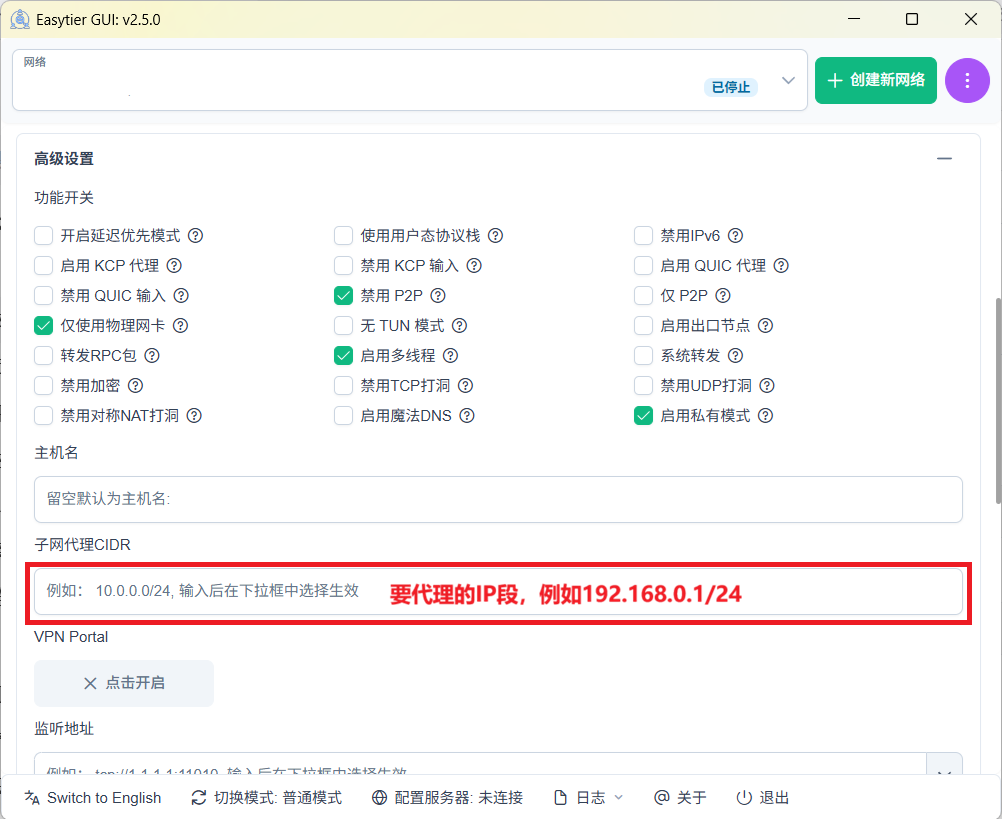Open the 日志 dropdown menu
The height and width of the screenshot is (819, 1002).
(588, 798)
